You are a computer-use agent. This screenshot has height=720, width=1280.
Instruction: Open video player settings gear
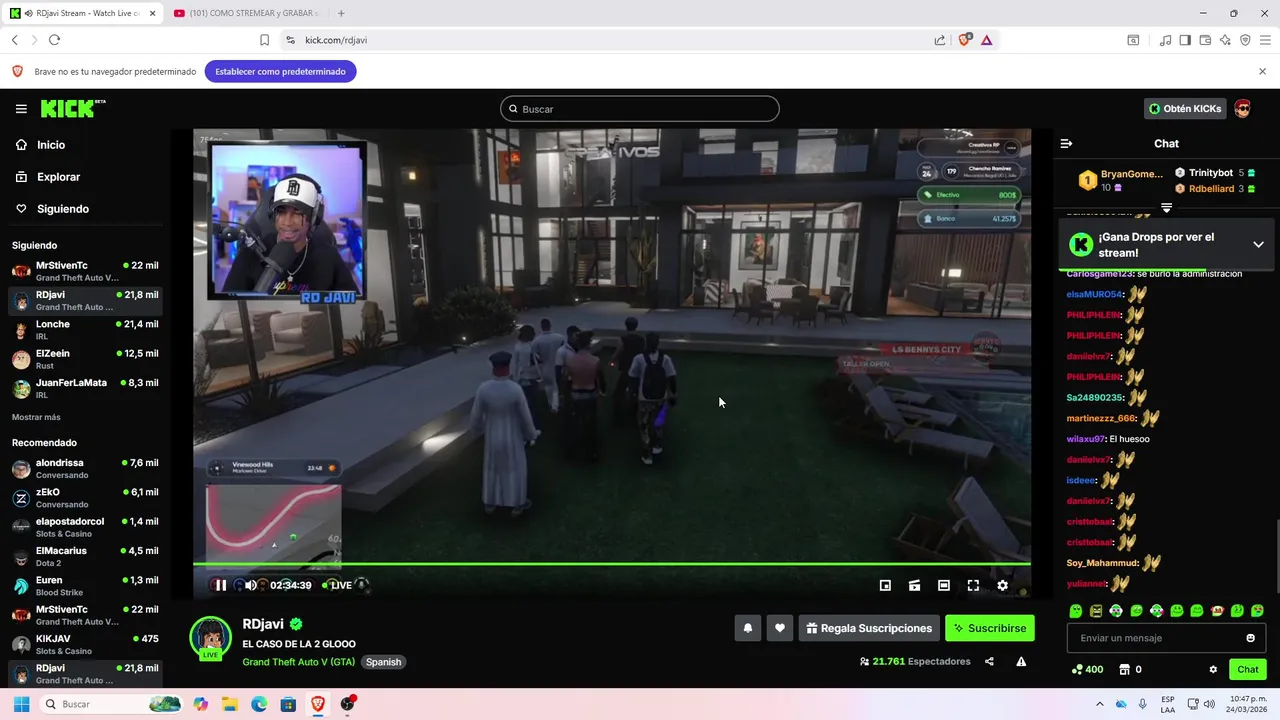1002,585
